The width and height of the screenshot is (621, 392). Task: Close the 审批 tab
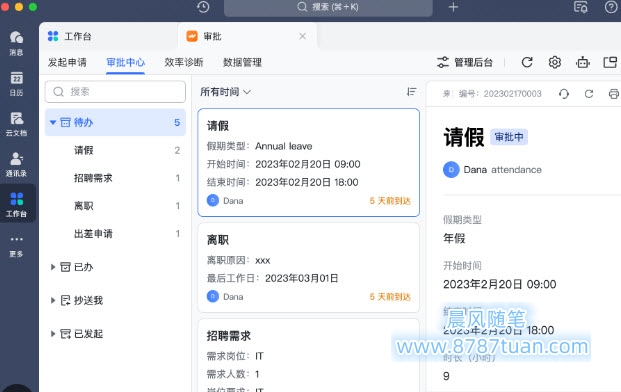(303, 36)
